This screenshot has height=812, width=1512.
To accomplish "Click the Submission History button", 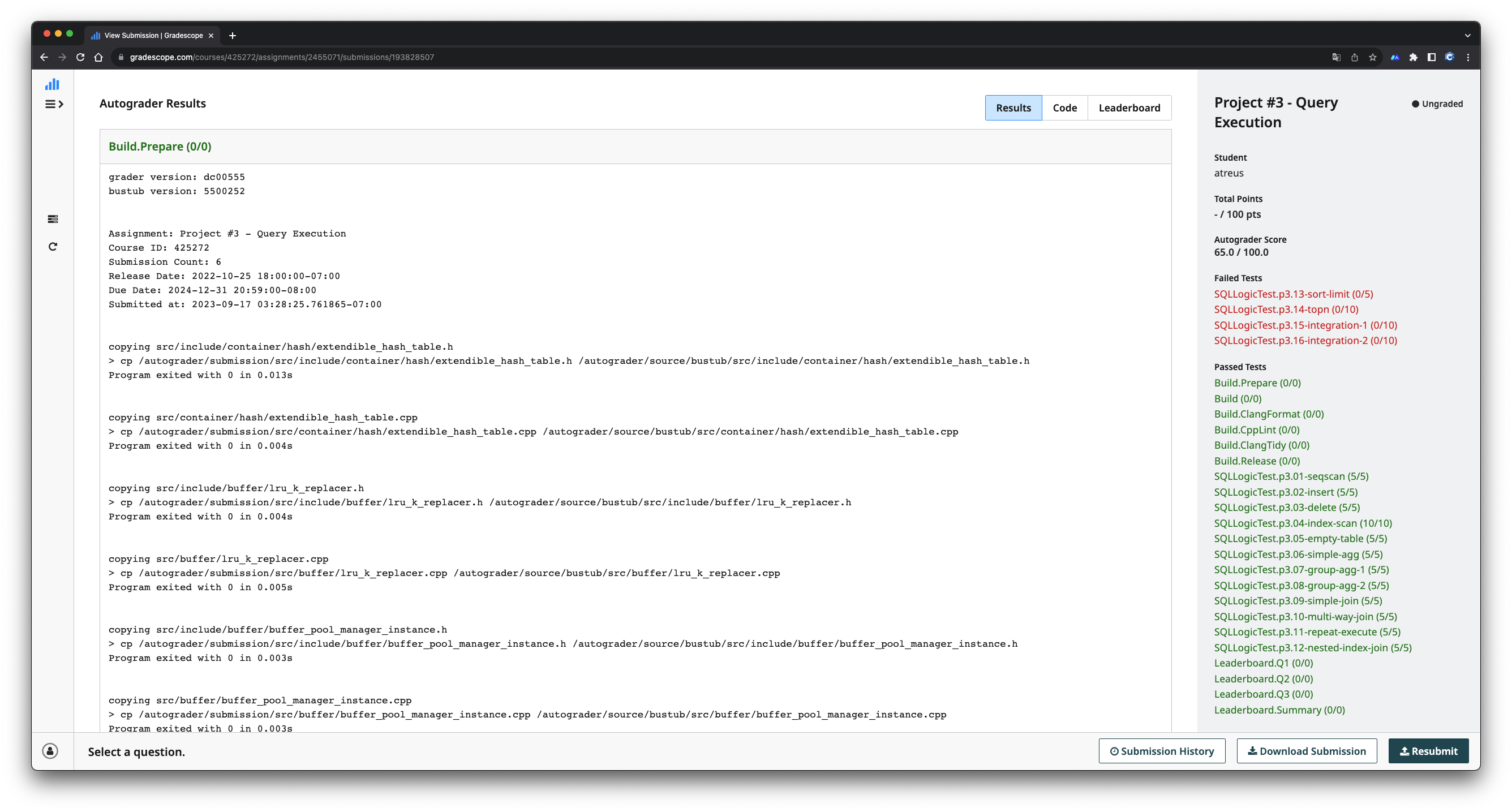I will click(x=1162, y=751).
